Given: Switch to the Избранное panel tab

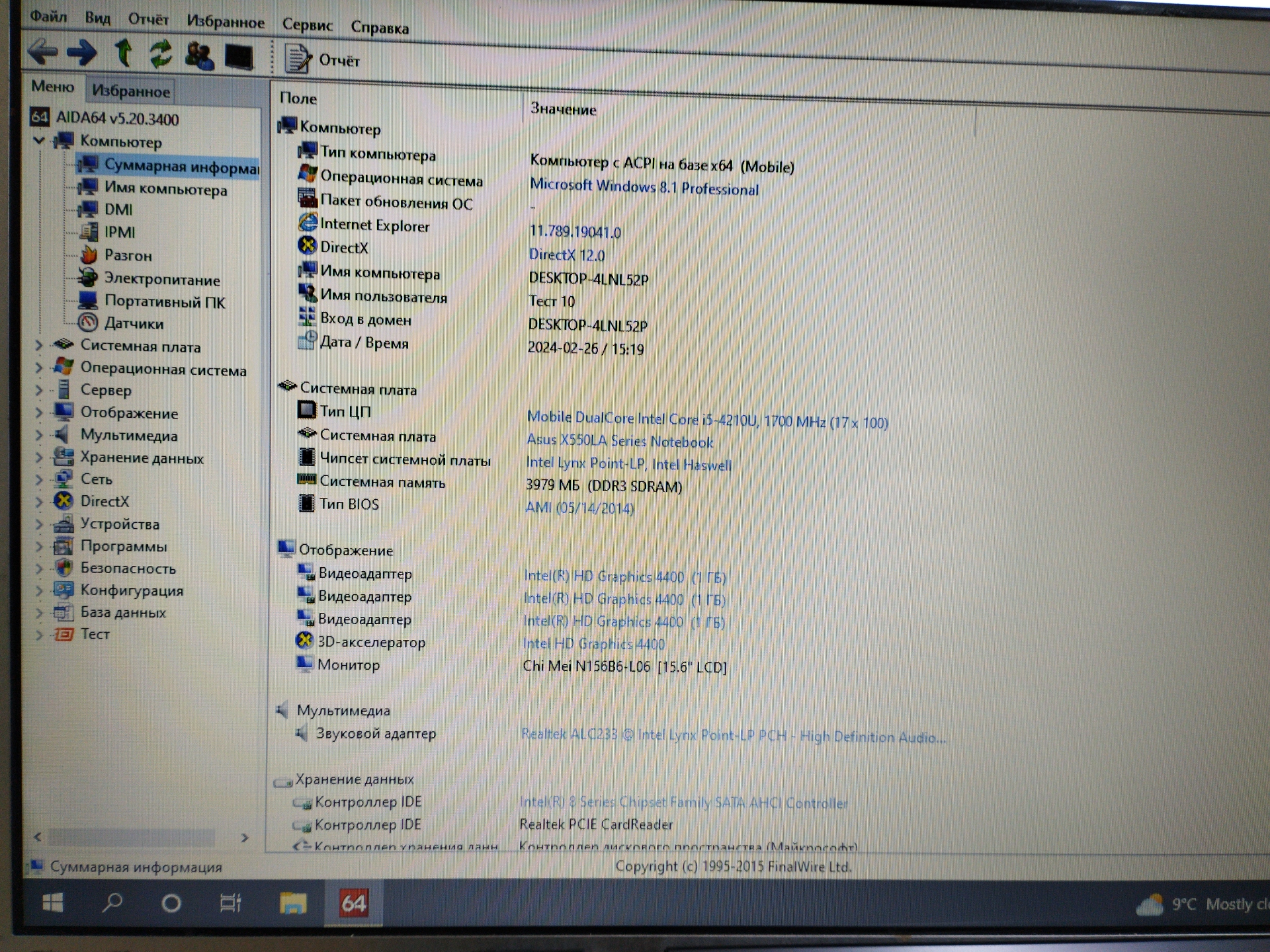Looking at the screenshot, I should point(130,91).
